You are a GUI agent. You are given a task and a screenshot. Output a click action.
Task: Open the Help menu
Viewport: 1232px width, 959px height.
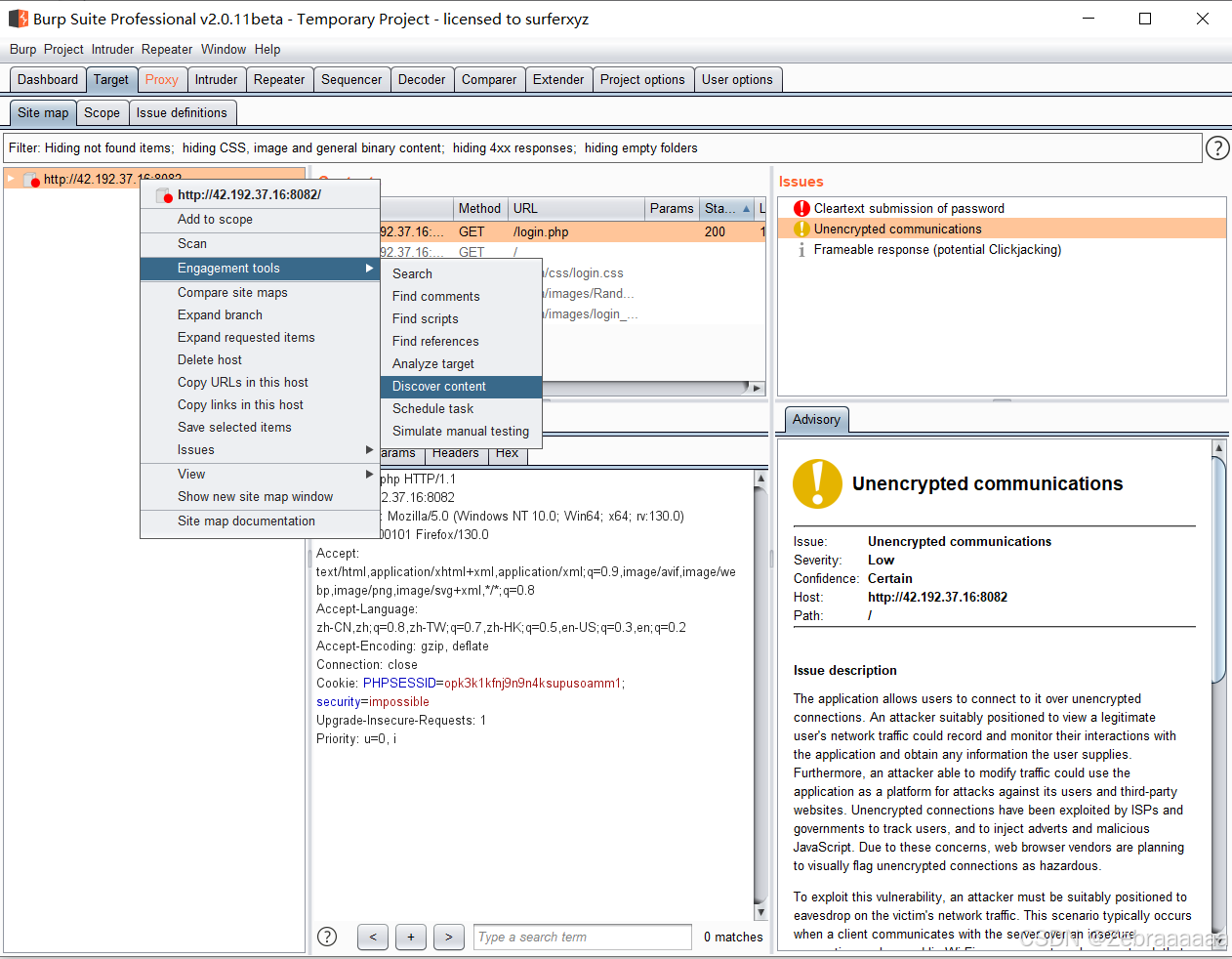(267, 49)
